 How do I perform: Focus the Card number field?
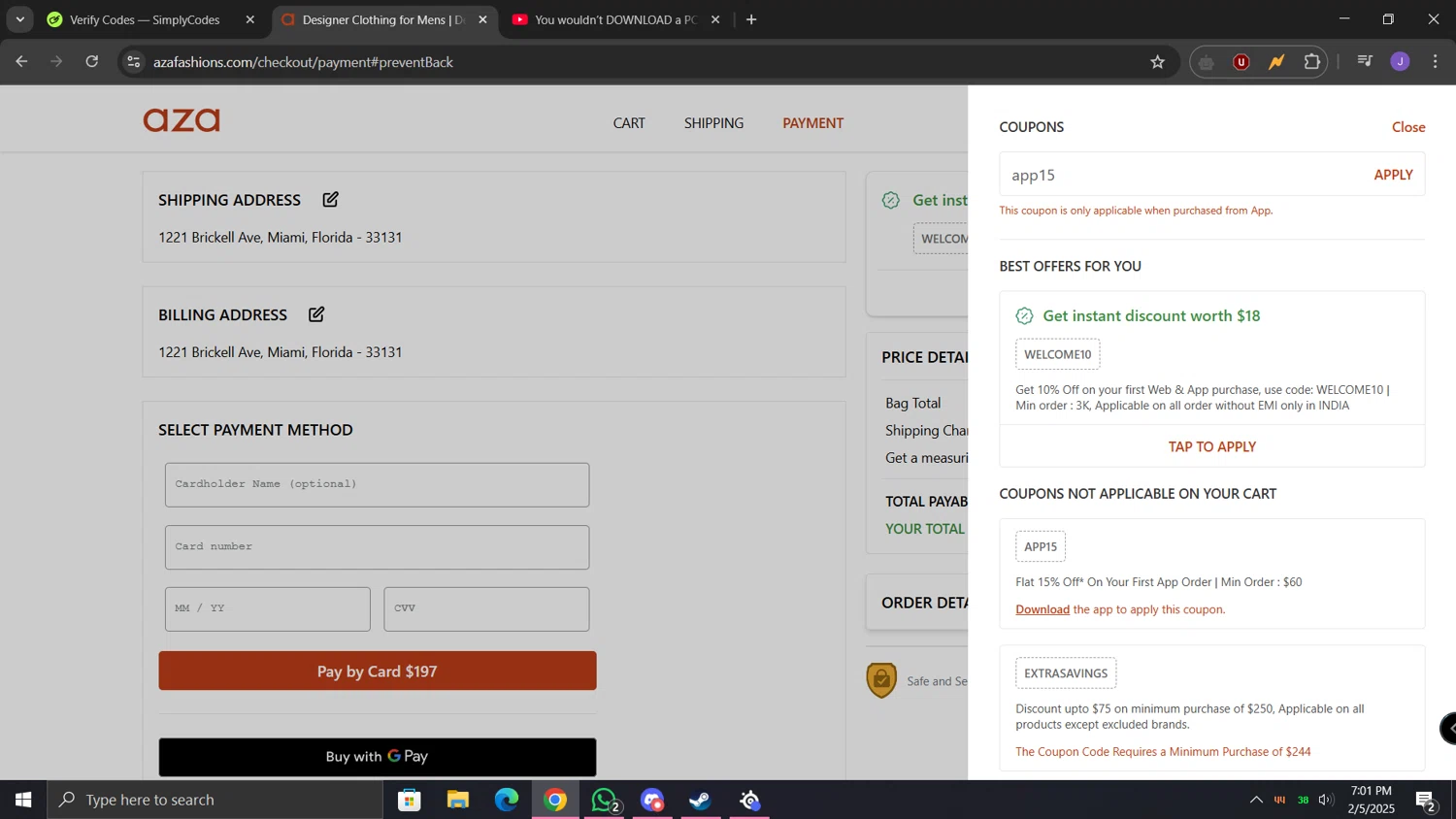[378, 547]
